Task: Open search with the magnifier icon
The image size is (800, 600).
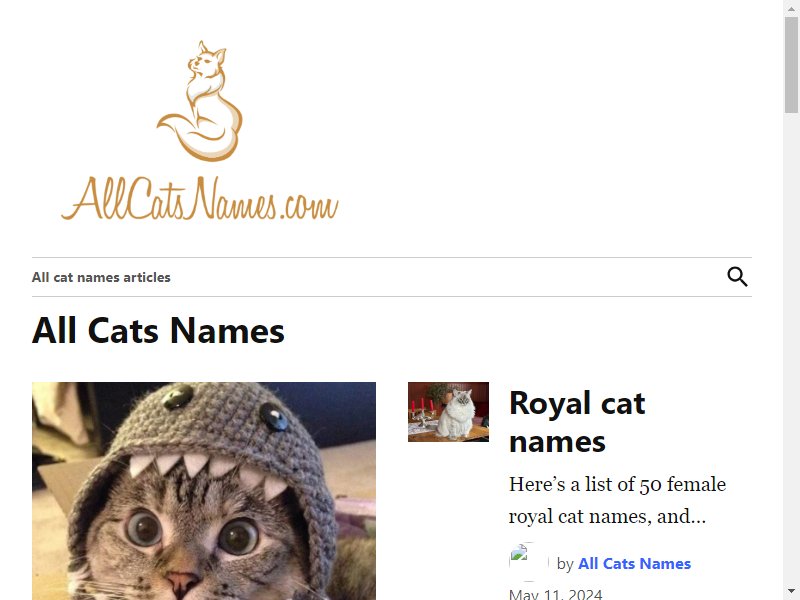Action: (x=737, y=277)
